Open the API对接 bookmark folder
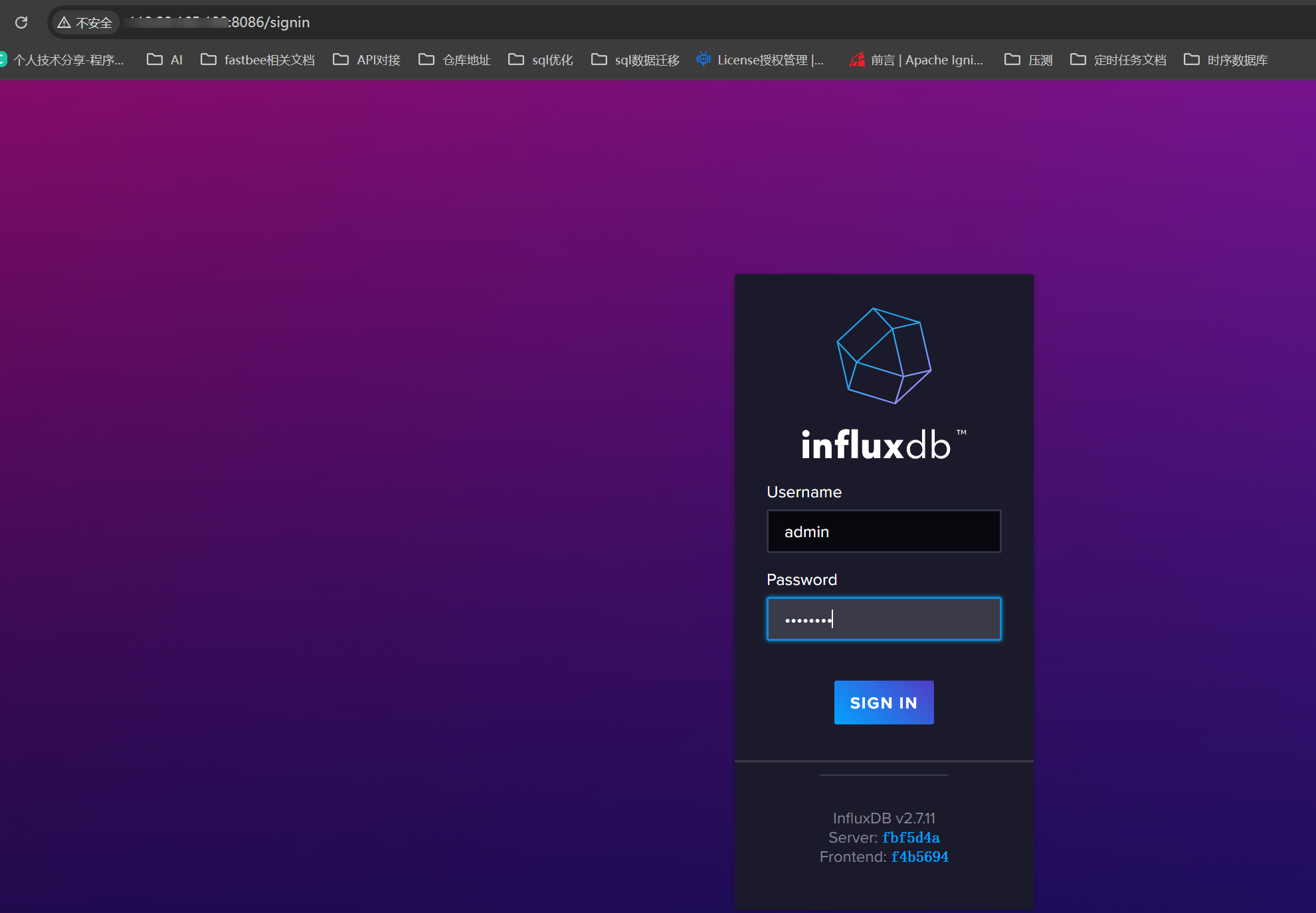Image resolution: width=1316 pixels, height=913 pixels. 367,60
